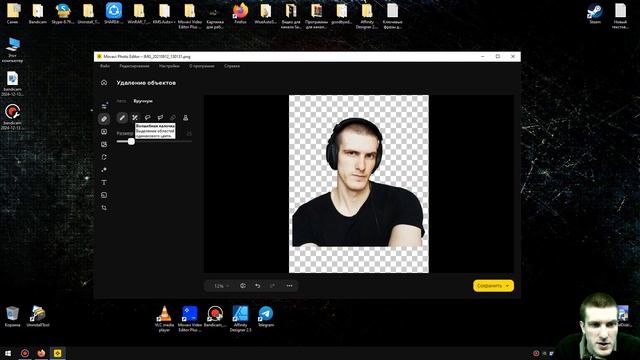The image size is (640, 360).
Task: Open the О программе menu
Action: [x=202, y=66]
